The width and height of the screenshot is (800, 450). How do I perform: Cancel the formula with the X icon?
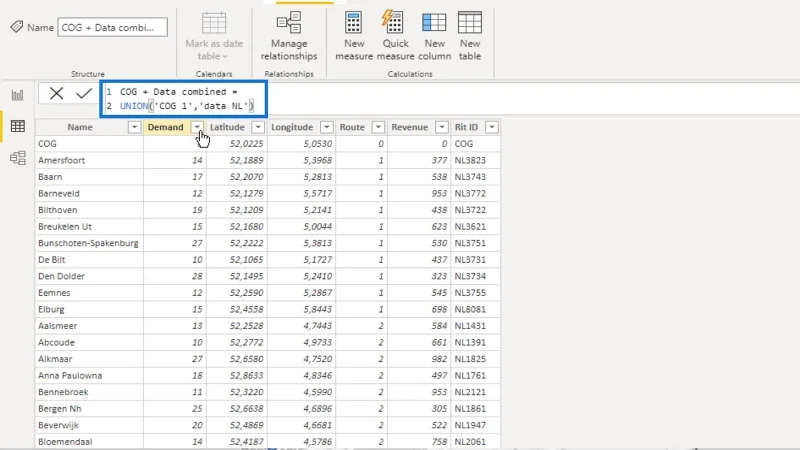56,93
